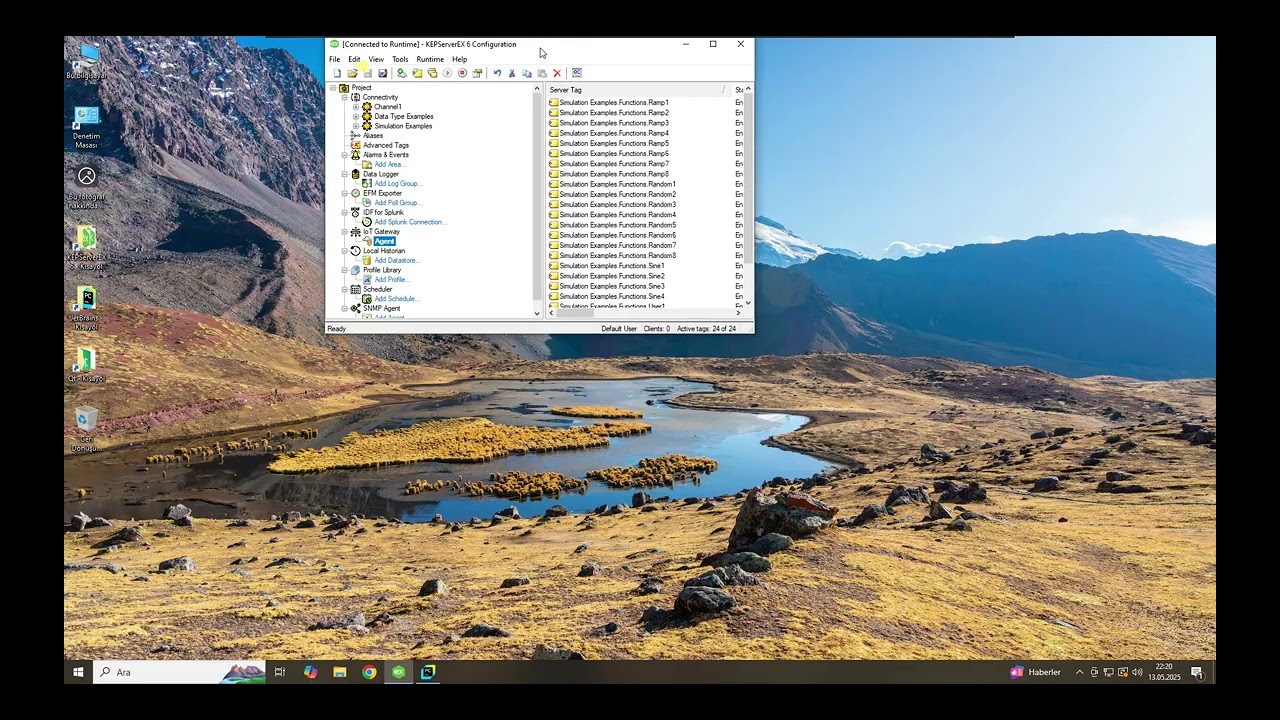
Task: Open the Bu Bilgisayar desktop icon
Action: tap(87, 60)
